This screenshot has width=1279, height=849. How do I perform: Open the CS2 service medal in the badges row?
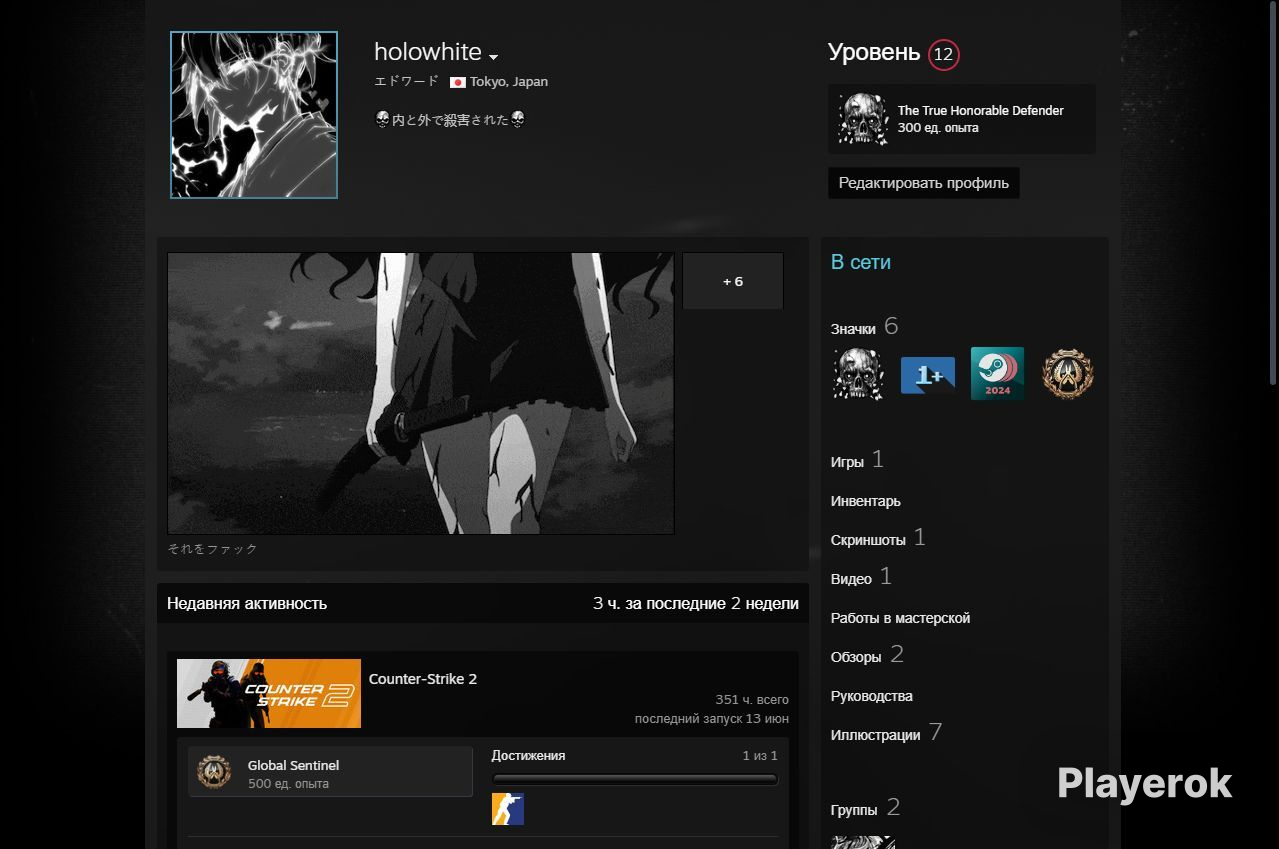(x=1067, y=374)
